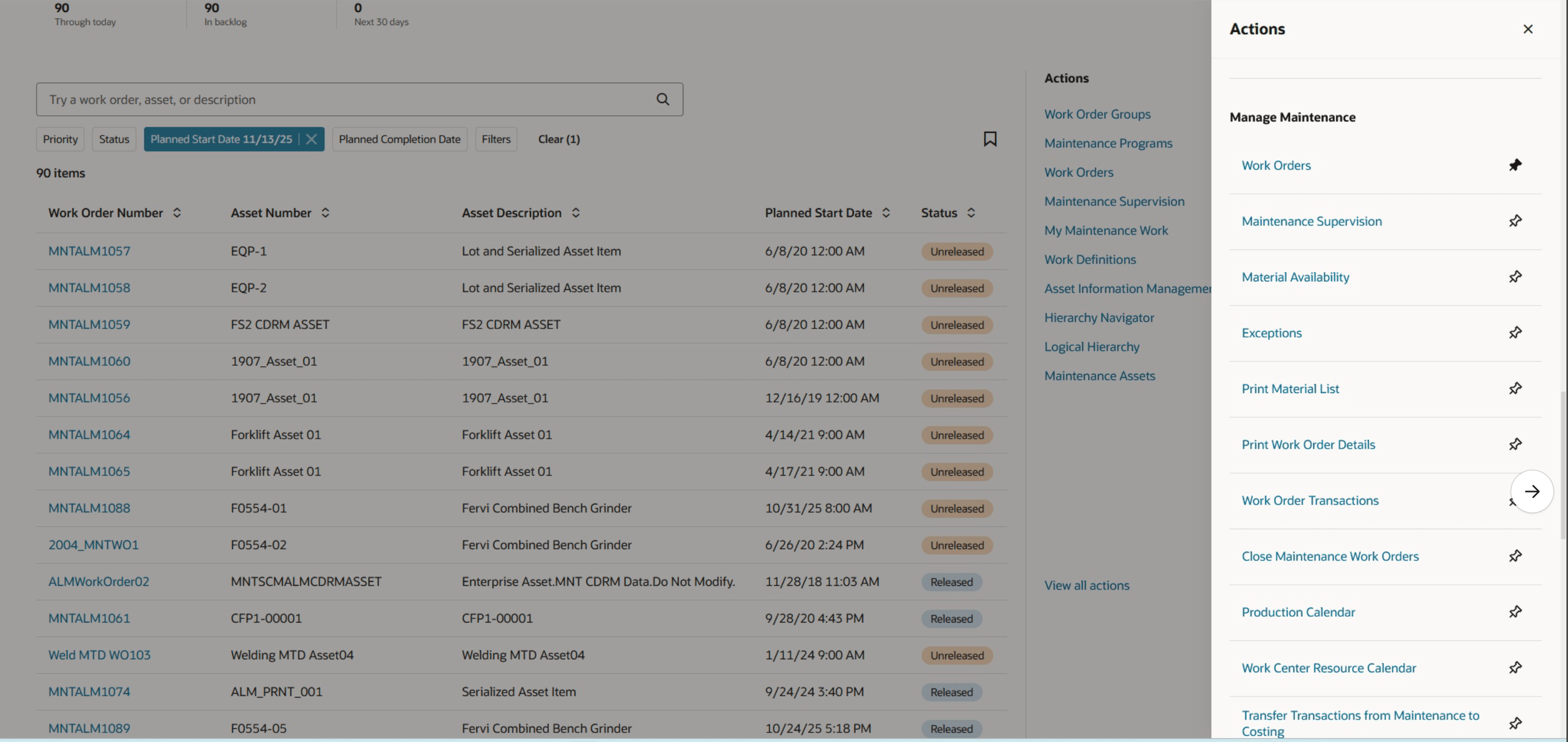Screen dimensions: 1568x742
Task: Pin the Exceptions shortcut
Action: (x=1516, y=332)
